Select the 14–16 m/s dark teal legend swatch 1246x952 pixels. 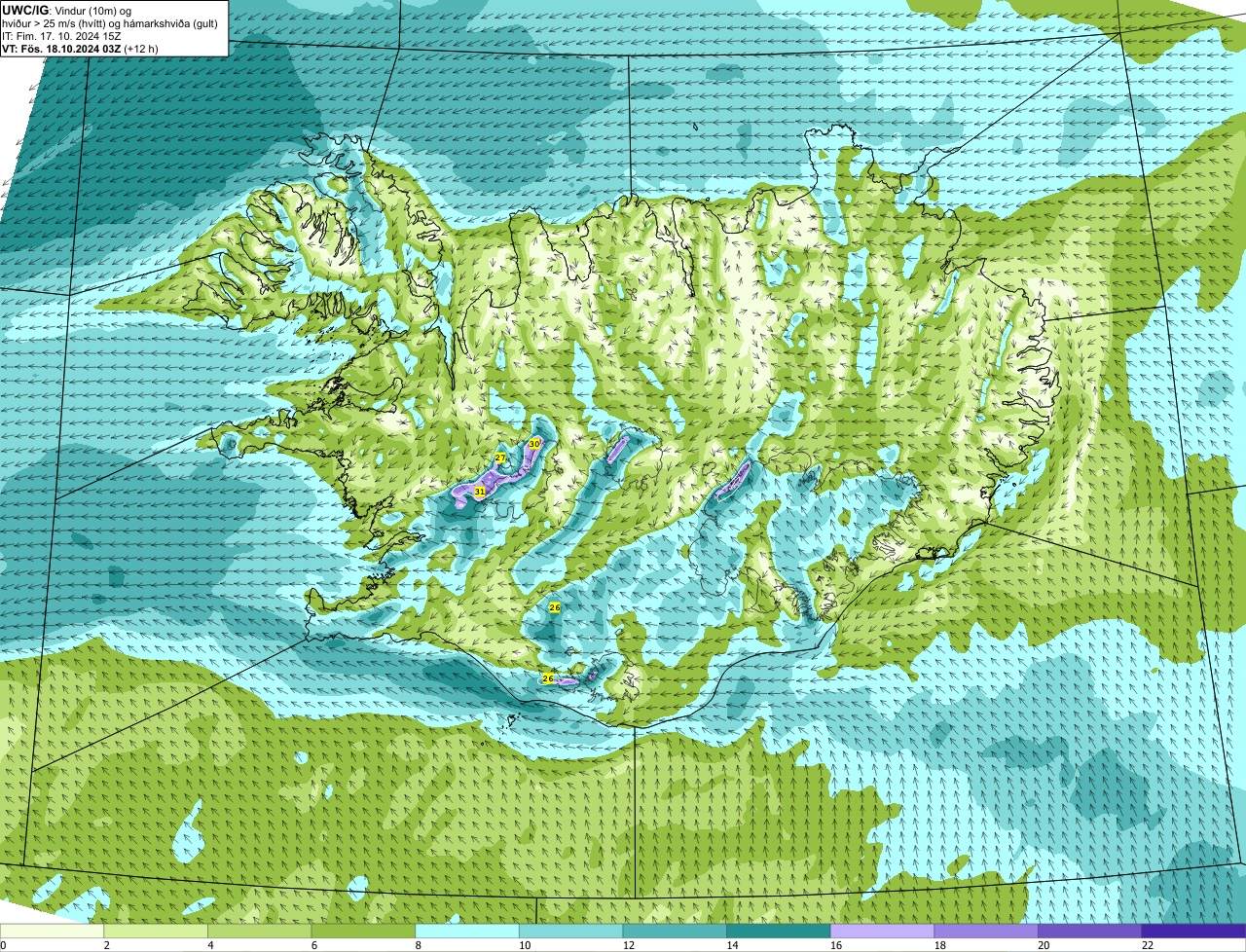coord(779,931)
